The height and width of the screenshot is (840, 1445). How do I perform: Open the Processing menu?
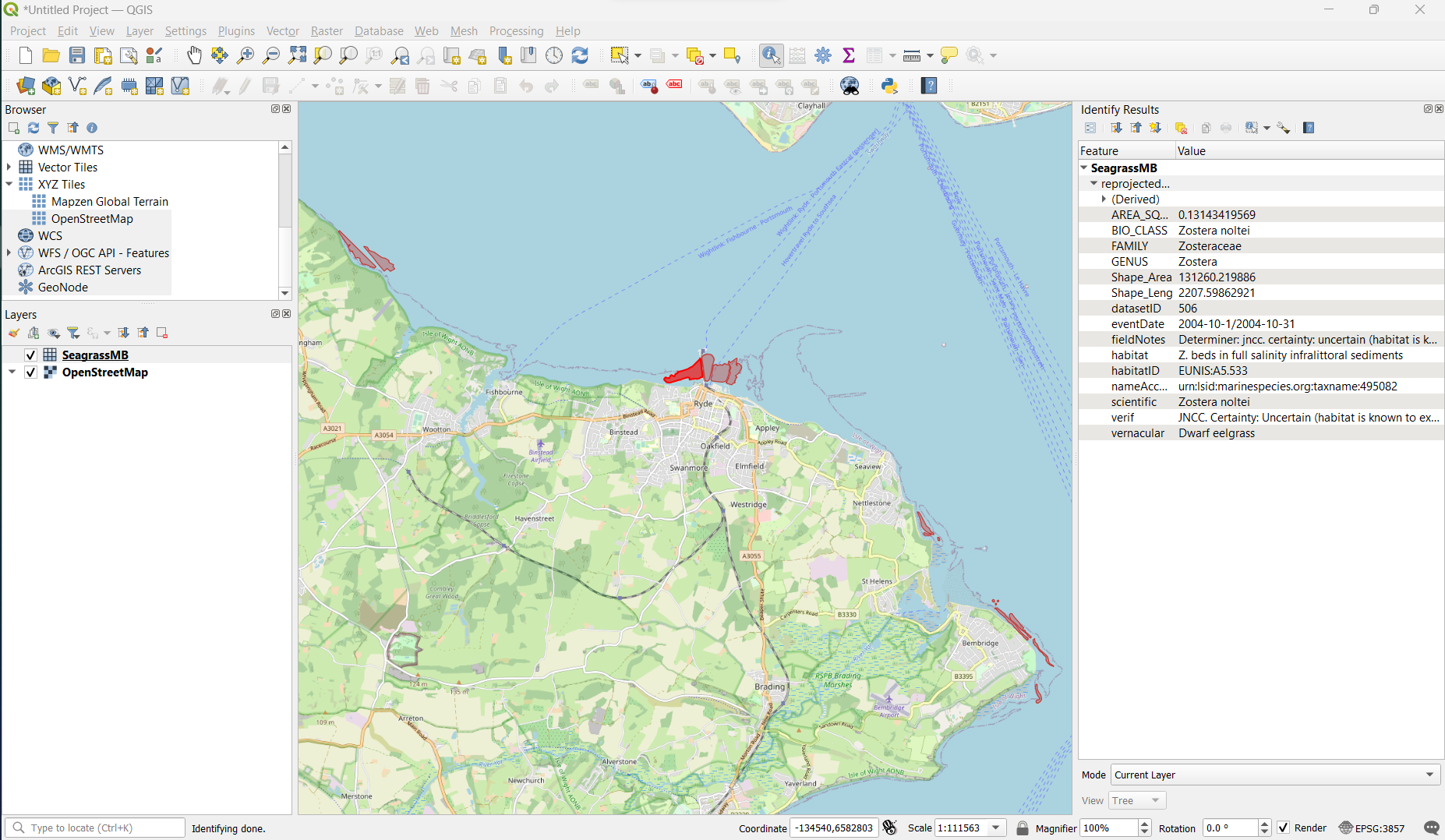(516, 31)
